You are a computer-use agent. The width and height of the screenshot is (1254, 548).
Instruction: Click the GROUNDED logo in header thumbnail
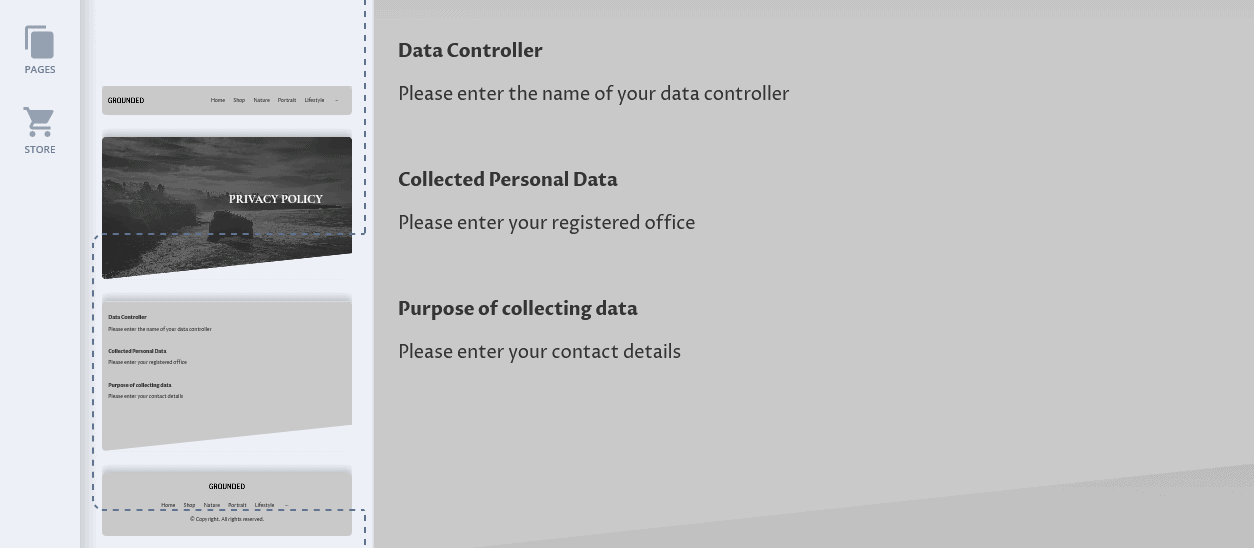coord(126,100)
